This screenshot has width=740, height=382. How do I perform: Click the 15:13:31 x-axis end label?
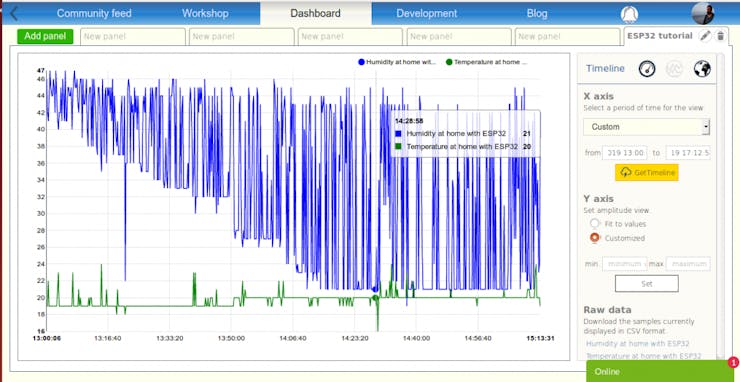pyautogui.click(x=540, y=338)
